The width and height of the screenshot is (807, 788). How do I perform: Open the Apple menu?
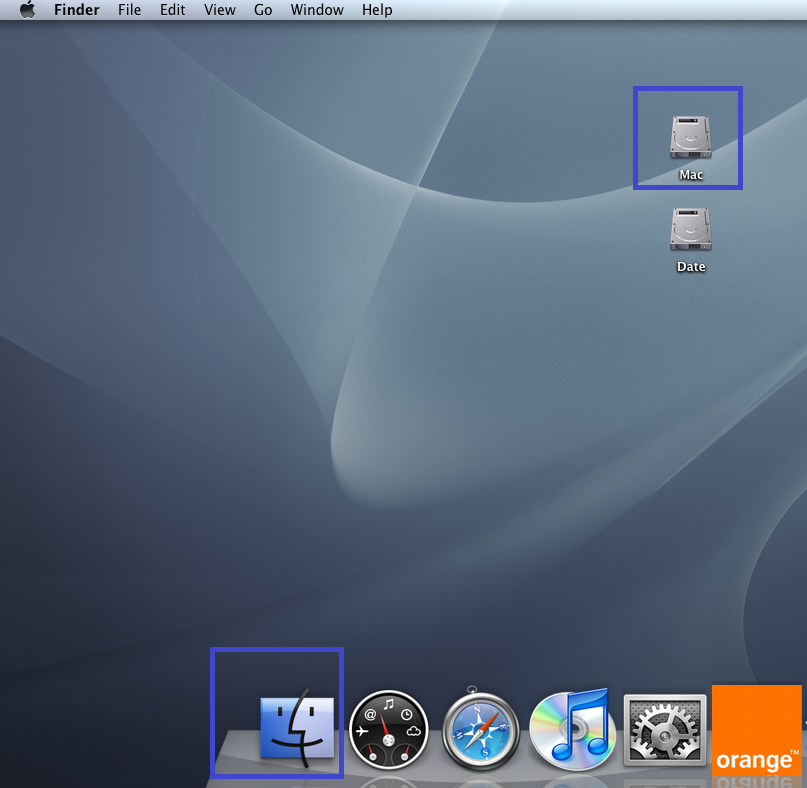coord(28,9)
